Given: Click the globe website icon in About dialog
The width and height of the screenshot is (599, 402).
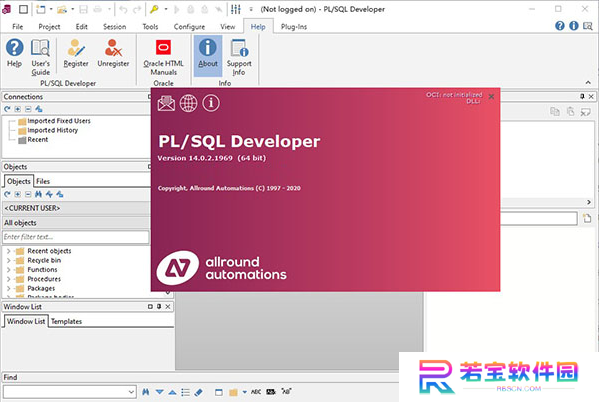Looking at the screenshot, I should [x=189, y=103].
